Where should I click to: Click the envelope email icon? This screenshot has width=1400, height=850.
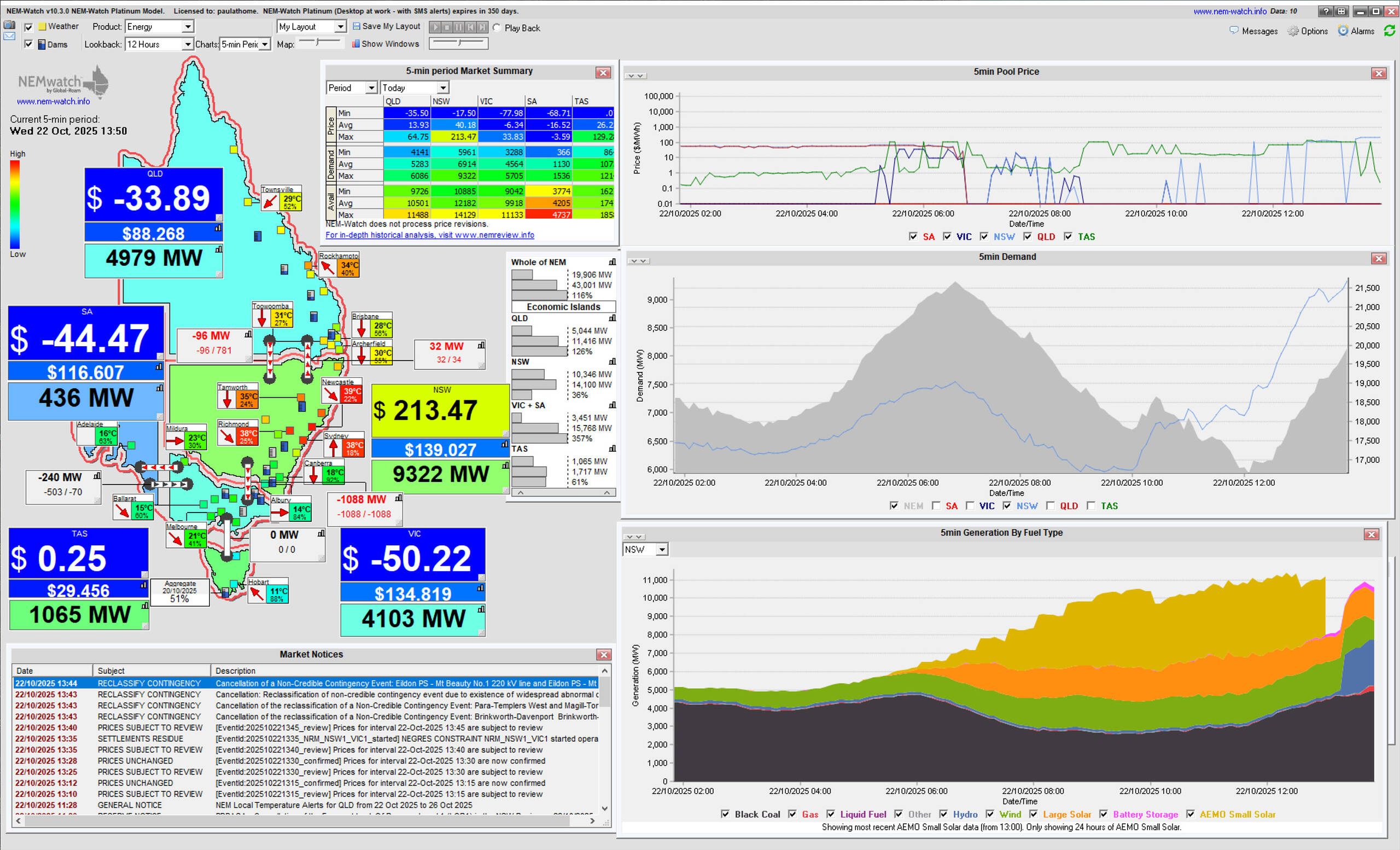[x=9, y=36]
